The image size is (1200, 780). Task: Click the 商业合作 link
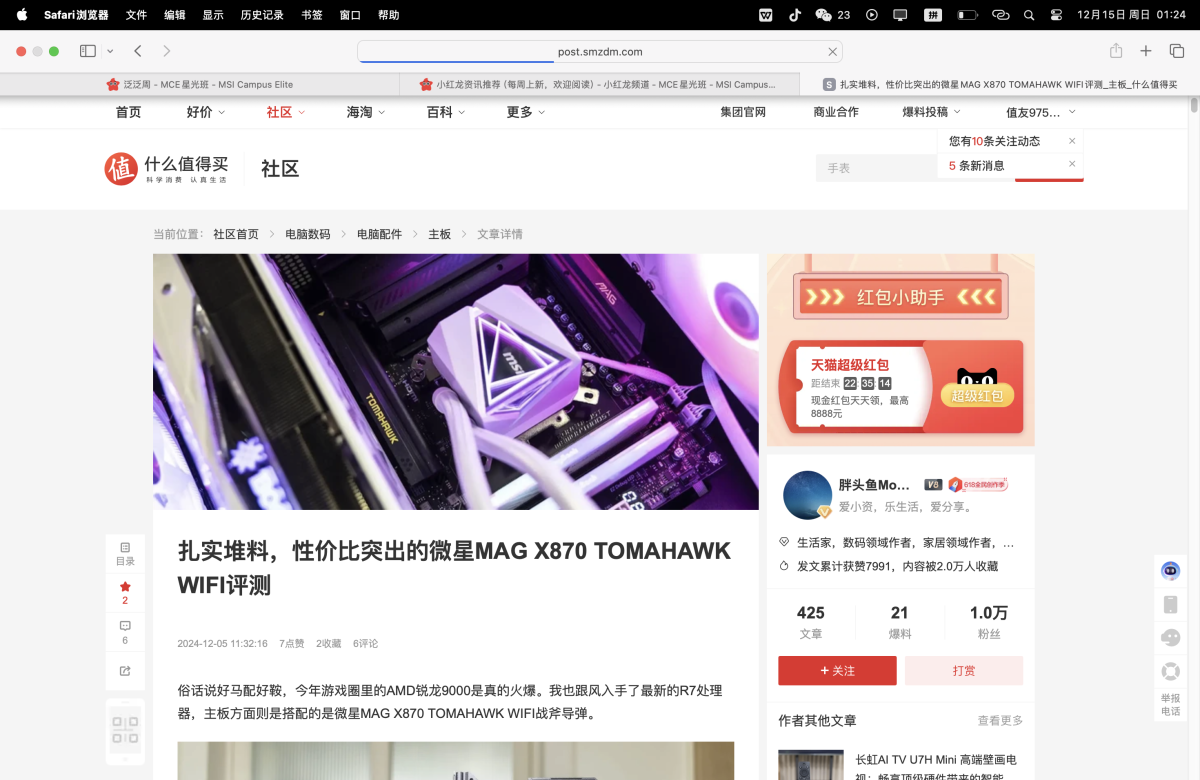[x=836, y=112]
